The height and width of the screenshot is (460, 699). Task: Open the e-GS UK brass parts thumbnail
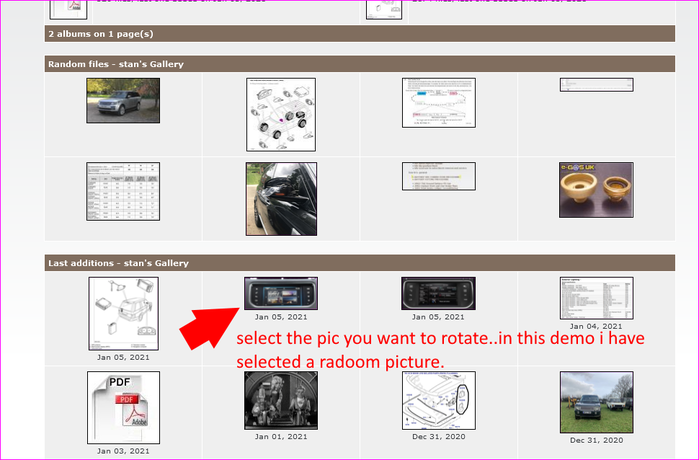[596, 190]
